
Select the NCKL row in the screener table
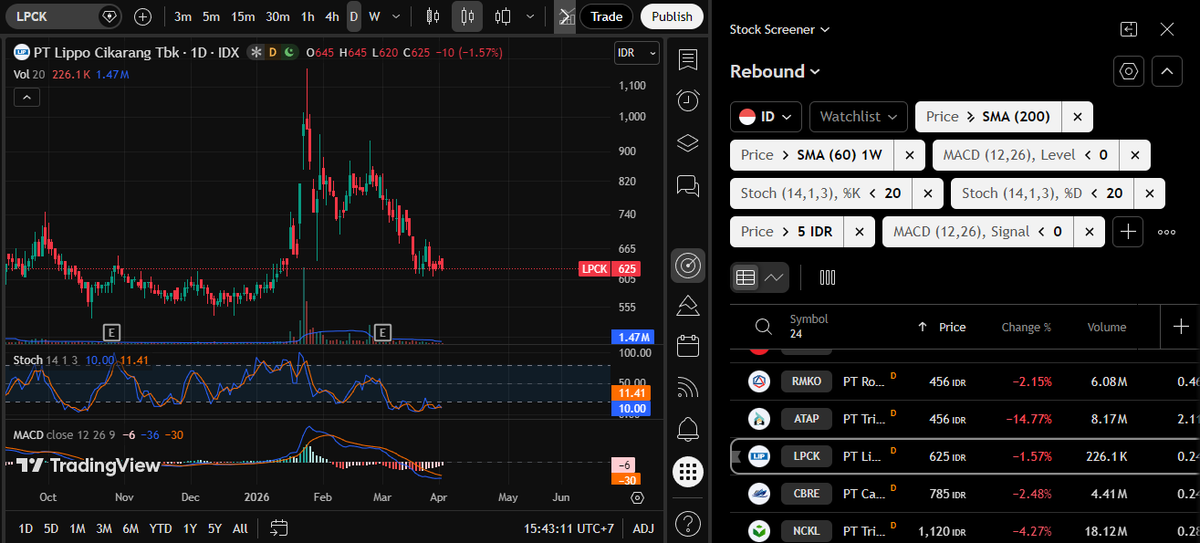pos(965,531)
